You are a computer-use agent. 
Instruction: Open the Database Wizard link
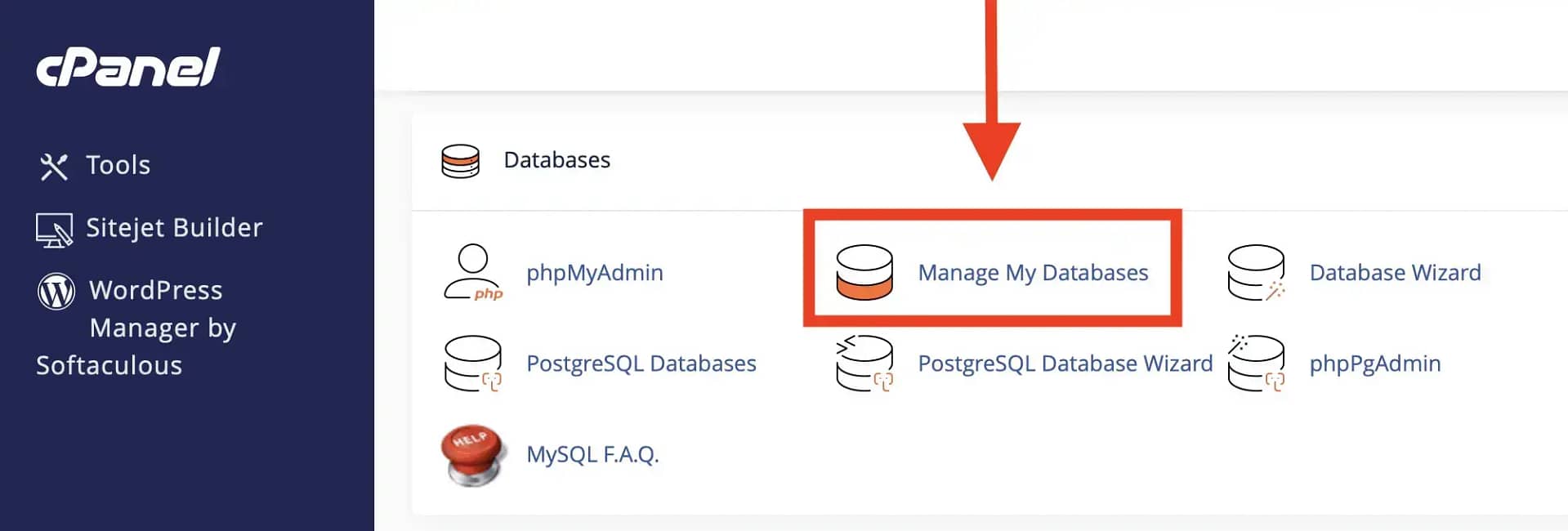coord(1395,273)
